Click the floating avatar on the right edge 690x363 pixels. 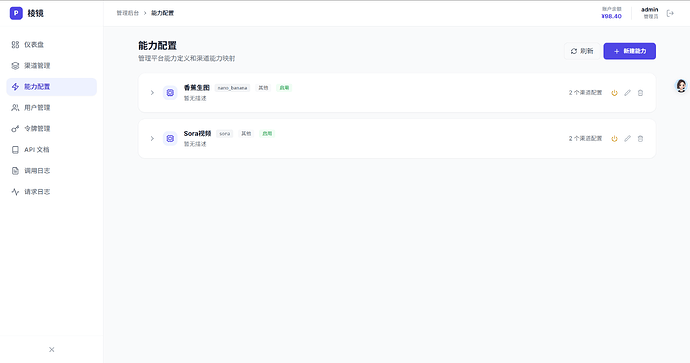[681, 86]
